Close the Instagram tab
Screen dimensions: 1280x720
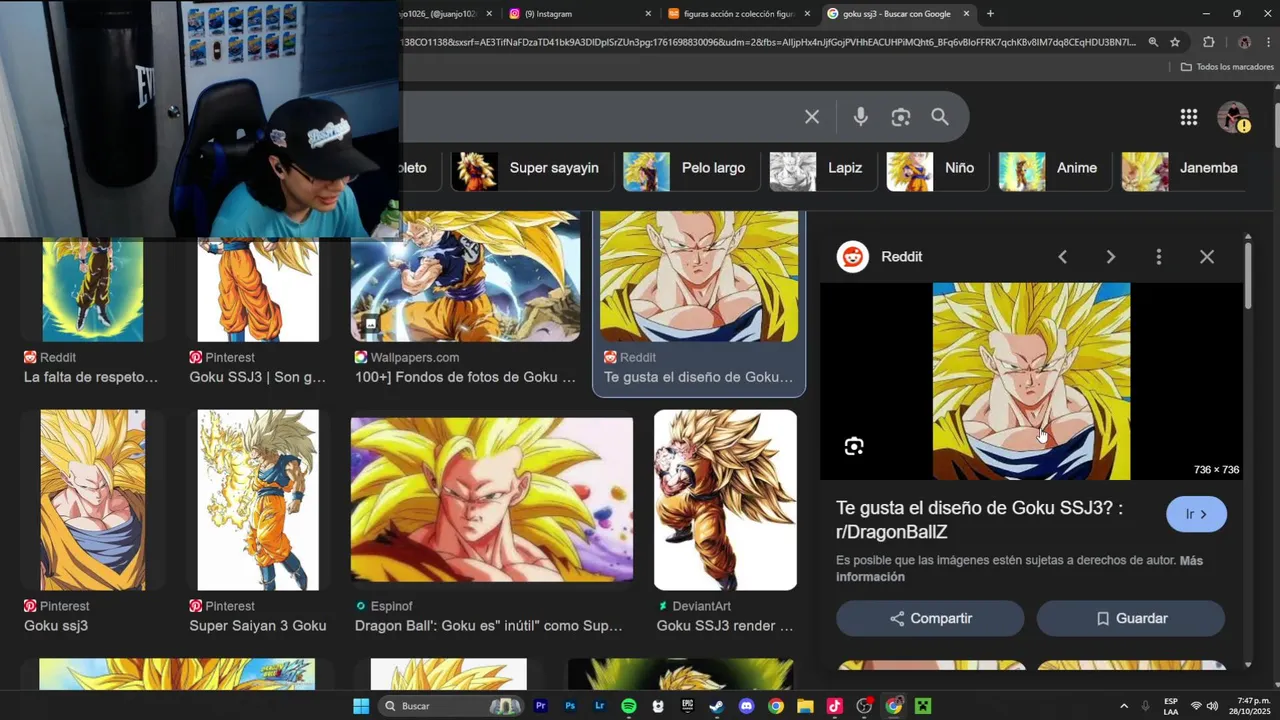tap(648, 14)
